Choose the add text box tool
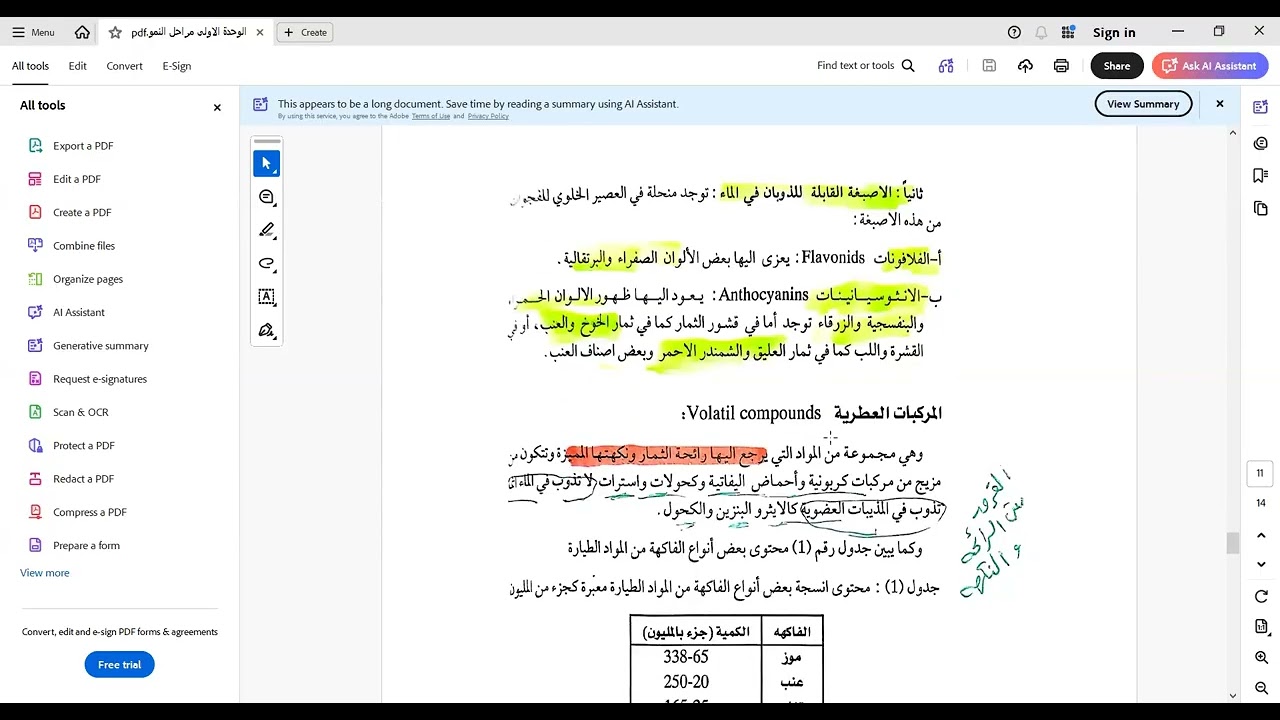1280x720 pixels. (266, 297)
